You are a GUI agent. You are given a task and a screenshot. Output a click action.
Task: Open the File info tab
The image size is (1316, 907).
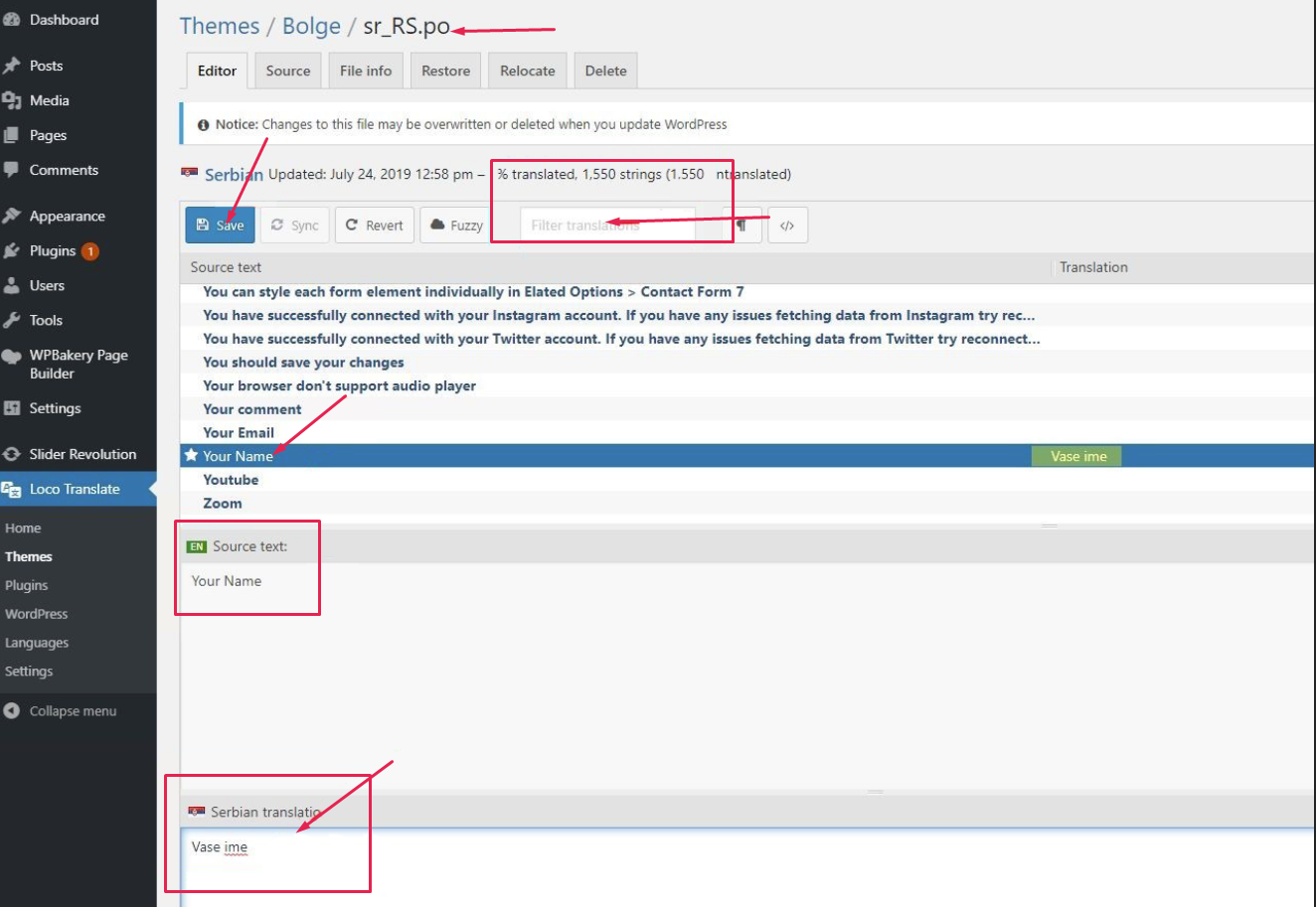pos(366,71)
